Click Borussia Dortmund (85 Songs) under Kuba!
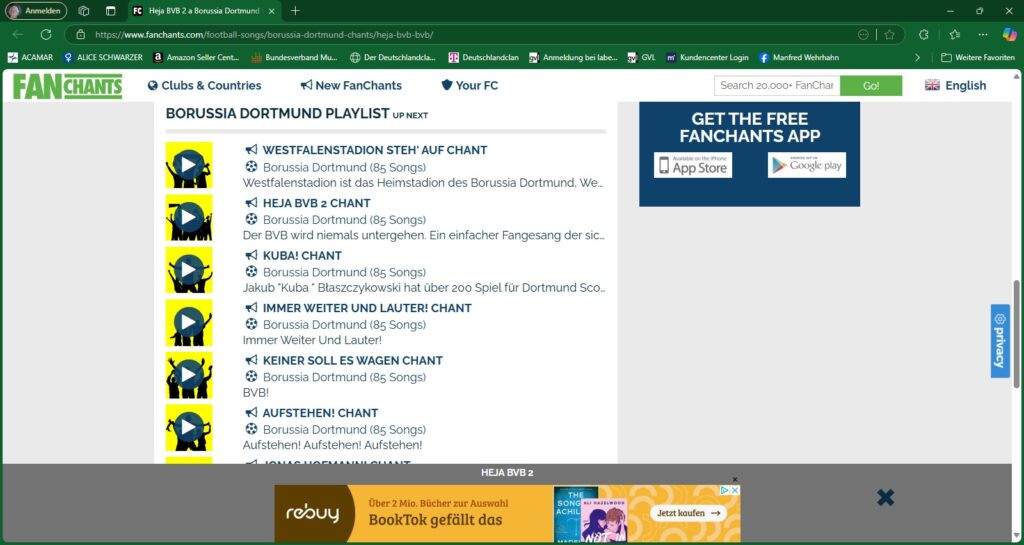The width and height of the screenshot is (1024, 545). coord(344,272)
